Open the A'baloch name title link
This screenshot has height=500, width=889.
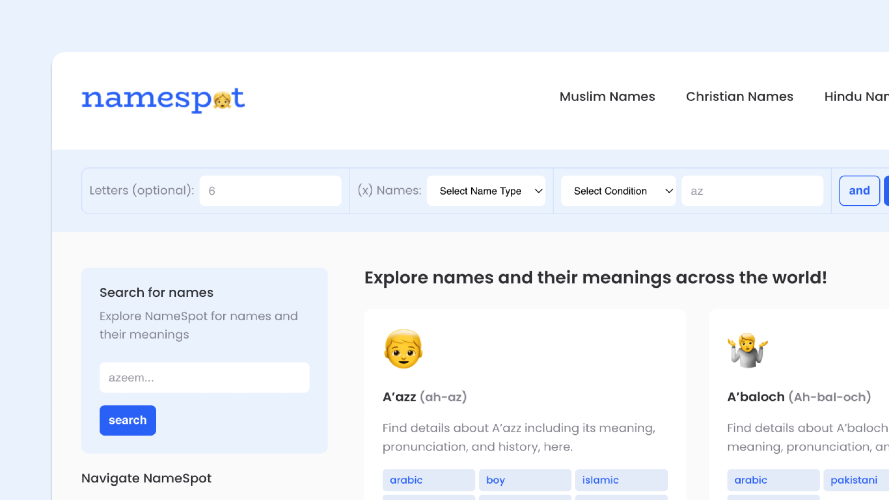pos(756,397)
